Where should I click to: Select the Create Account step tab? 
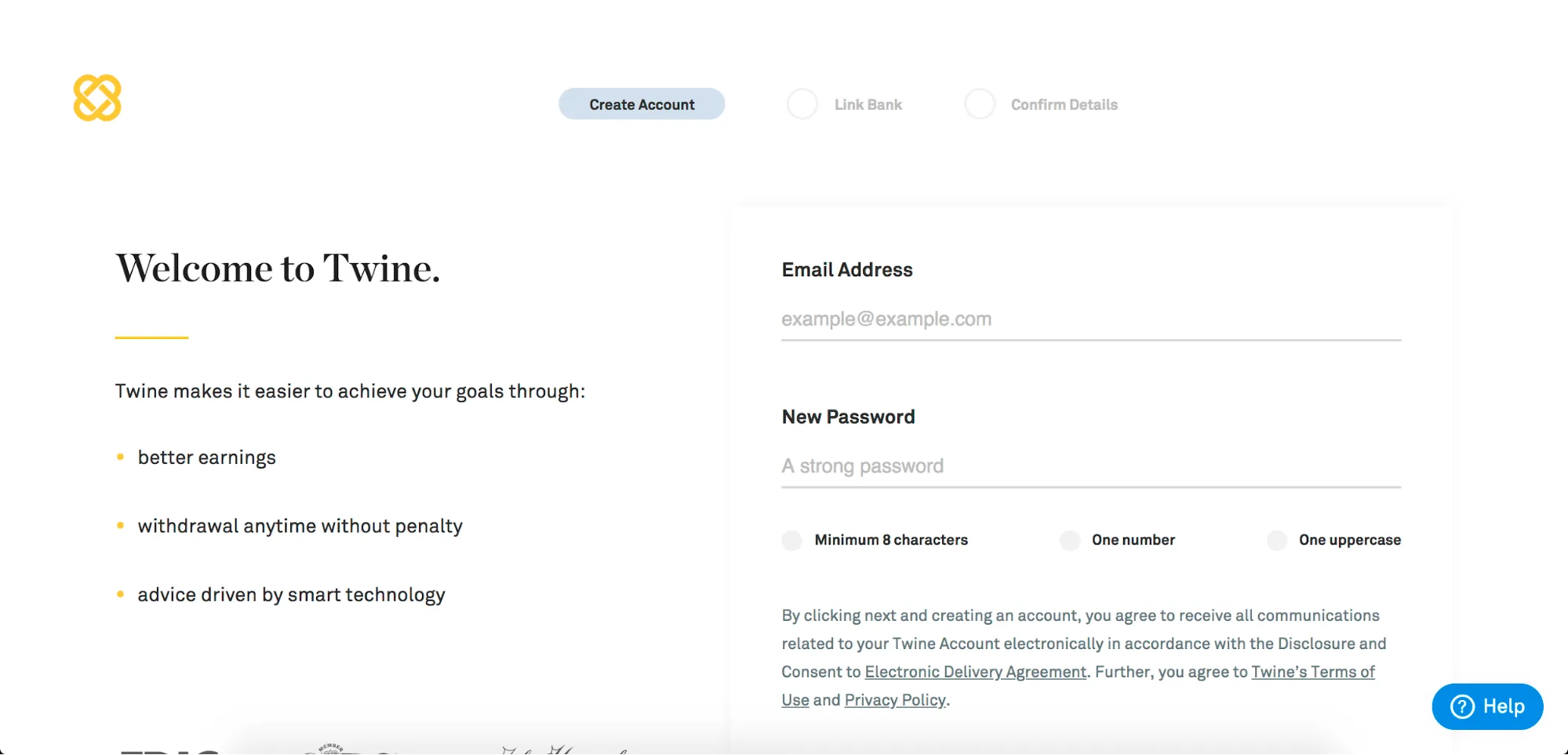[642, 104]
